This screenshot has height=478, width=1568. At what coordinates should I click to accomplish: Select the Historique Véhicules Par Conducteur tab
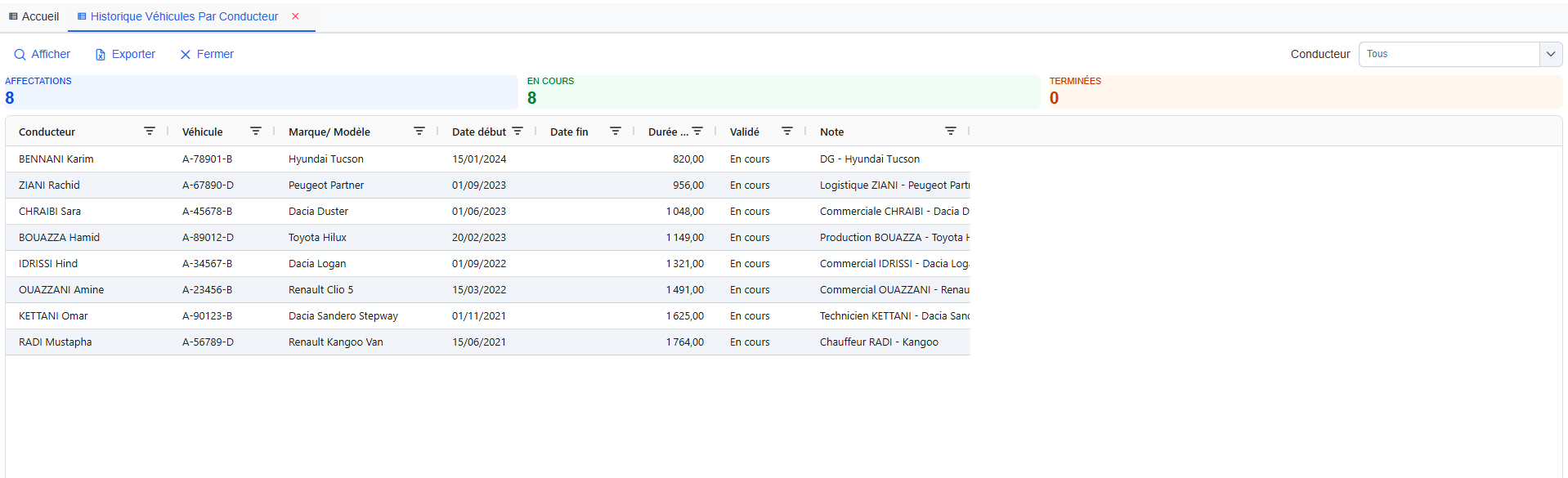[183, 16]
